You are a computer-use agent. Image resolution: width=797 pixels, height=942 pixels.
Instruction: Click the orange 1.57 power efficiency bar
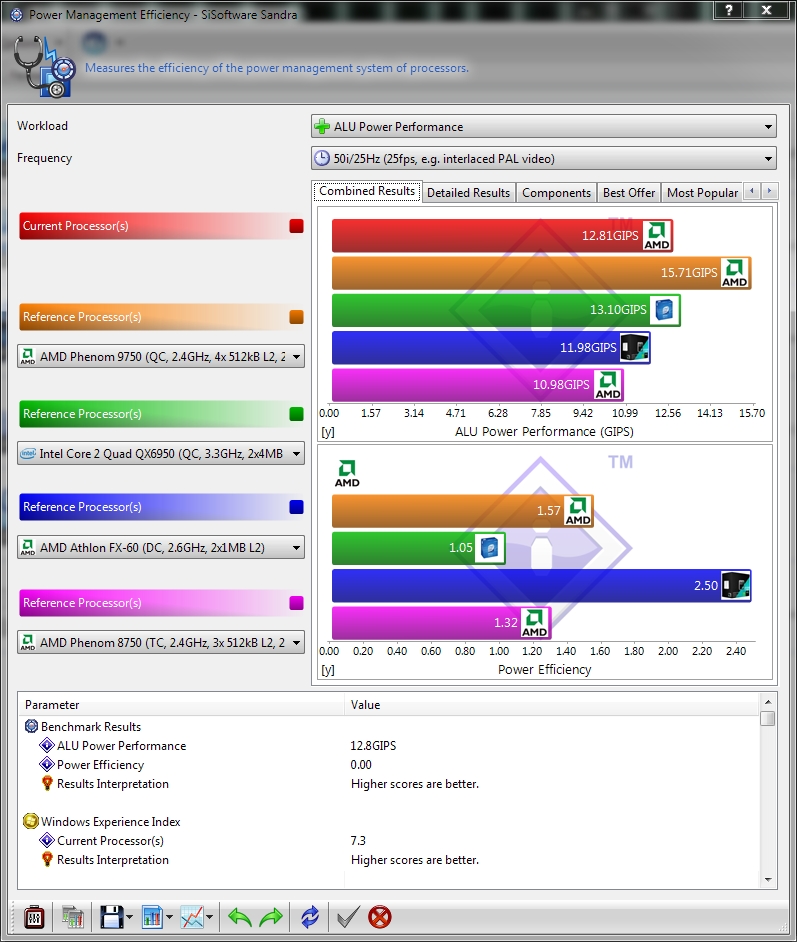(462, 511)
